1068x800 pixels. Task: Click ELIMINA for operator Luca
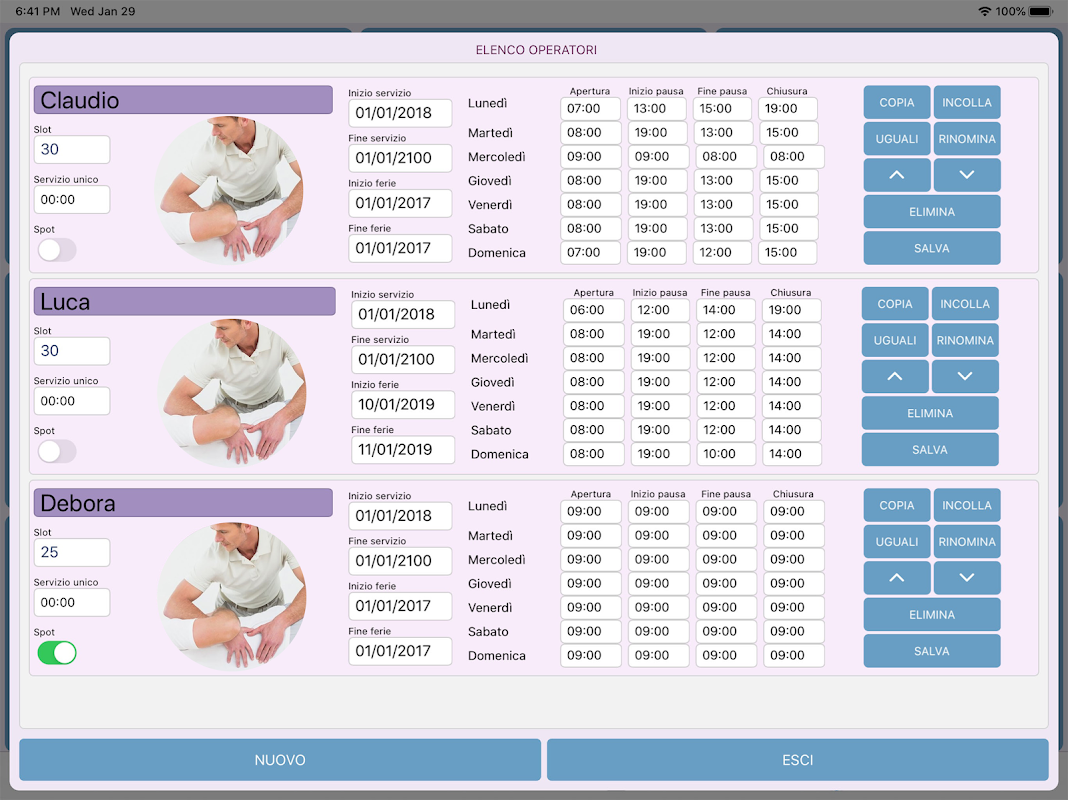tap(930, 413)
